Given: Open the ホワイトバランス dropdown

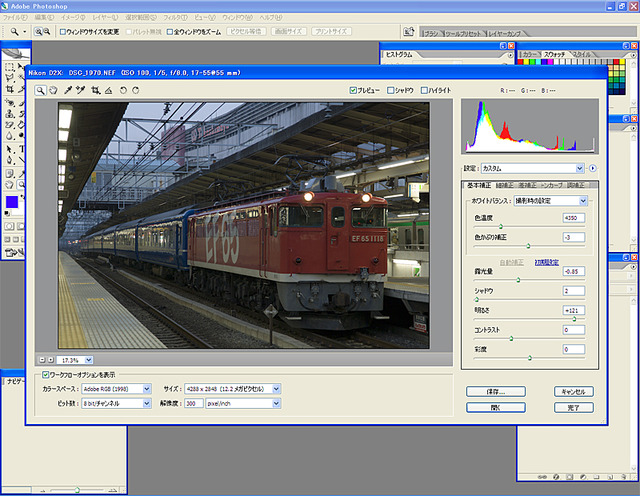Looking at the screenshot, I should (551, 201).
